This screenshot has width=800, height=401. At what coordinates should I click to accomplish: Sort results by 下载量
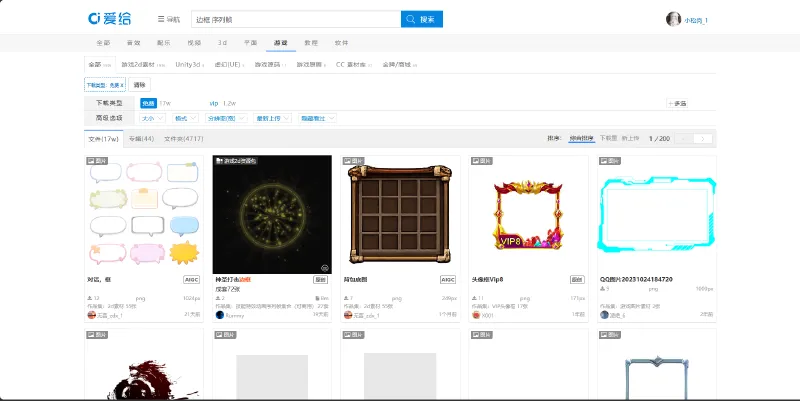(x=608, y=138)
